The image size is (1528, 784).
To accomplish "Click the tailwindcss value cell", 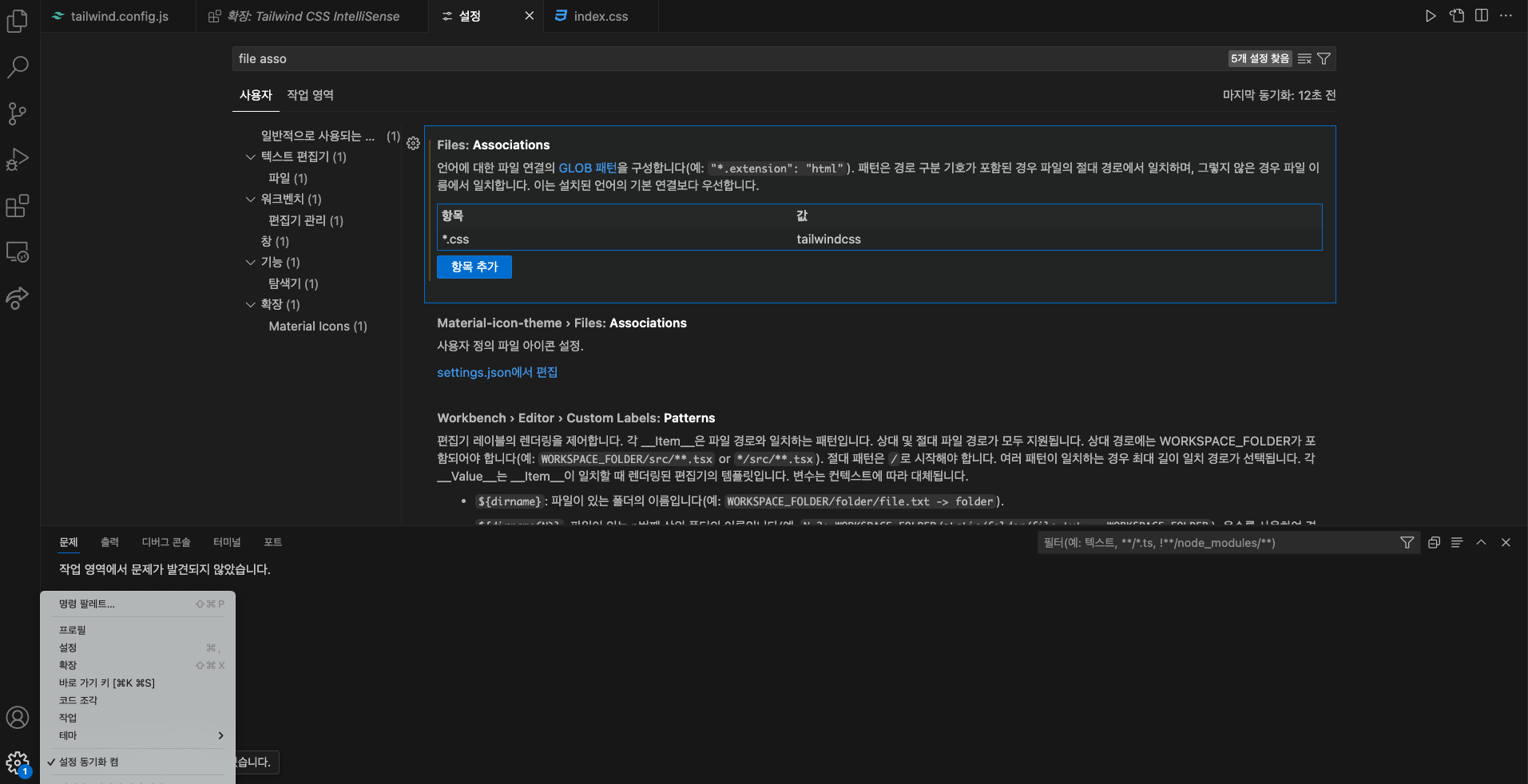I will coord(828,239).
